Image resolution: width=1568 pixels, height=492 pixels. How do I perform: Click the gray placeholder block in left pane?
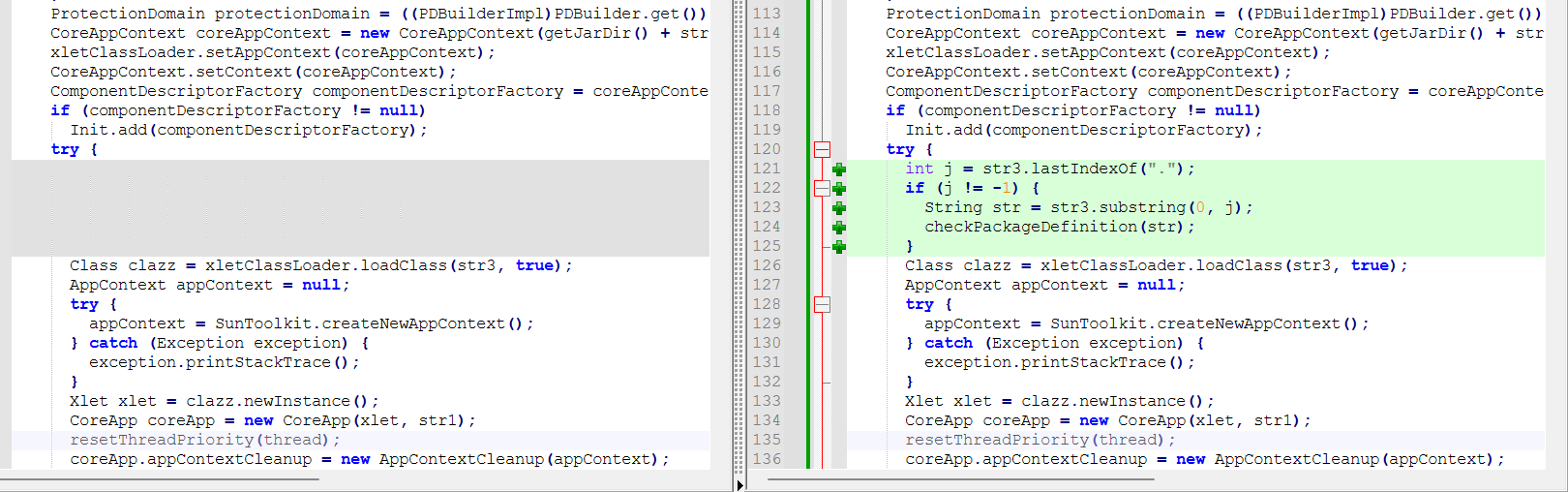pos(360,207)
